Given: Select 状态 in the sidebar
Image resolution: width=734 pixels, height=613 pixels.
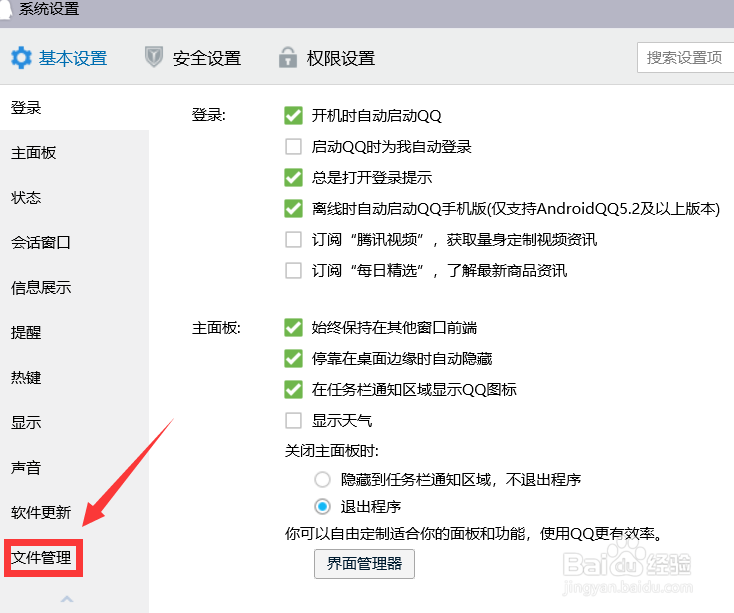Looking at the screenshot, I should point(26,197).
